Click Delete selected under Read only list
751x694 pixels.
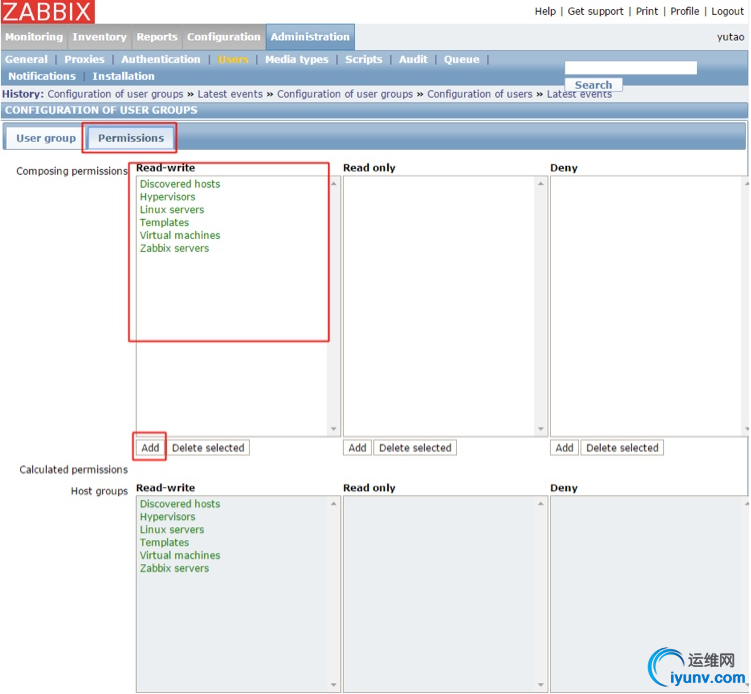point(415,448)
